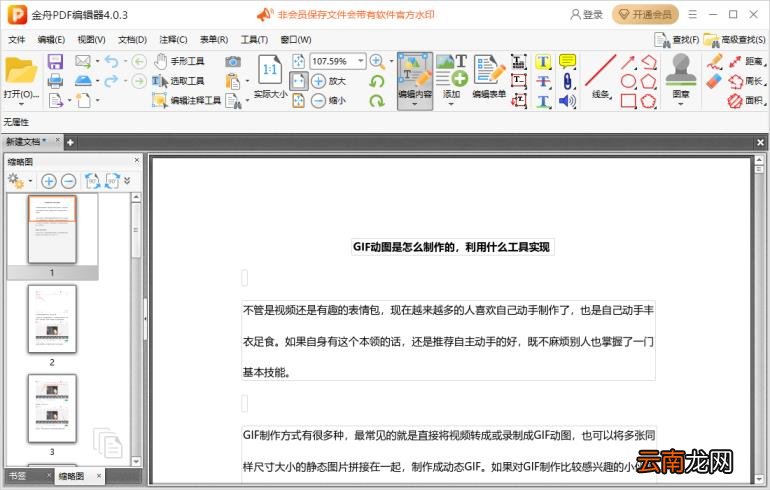Select the rectangle shape tool
This screenshot has height=490, width=770.
(x=628, y=101)
